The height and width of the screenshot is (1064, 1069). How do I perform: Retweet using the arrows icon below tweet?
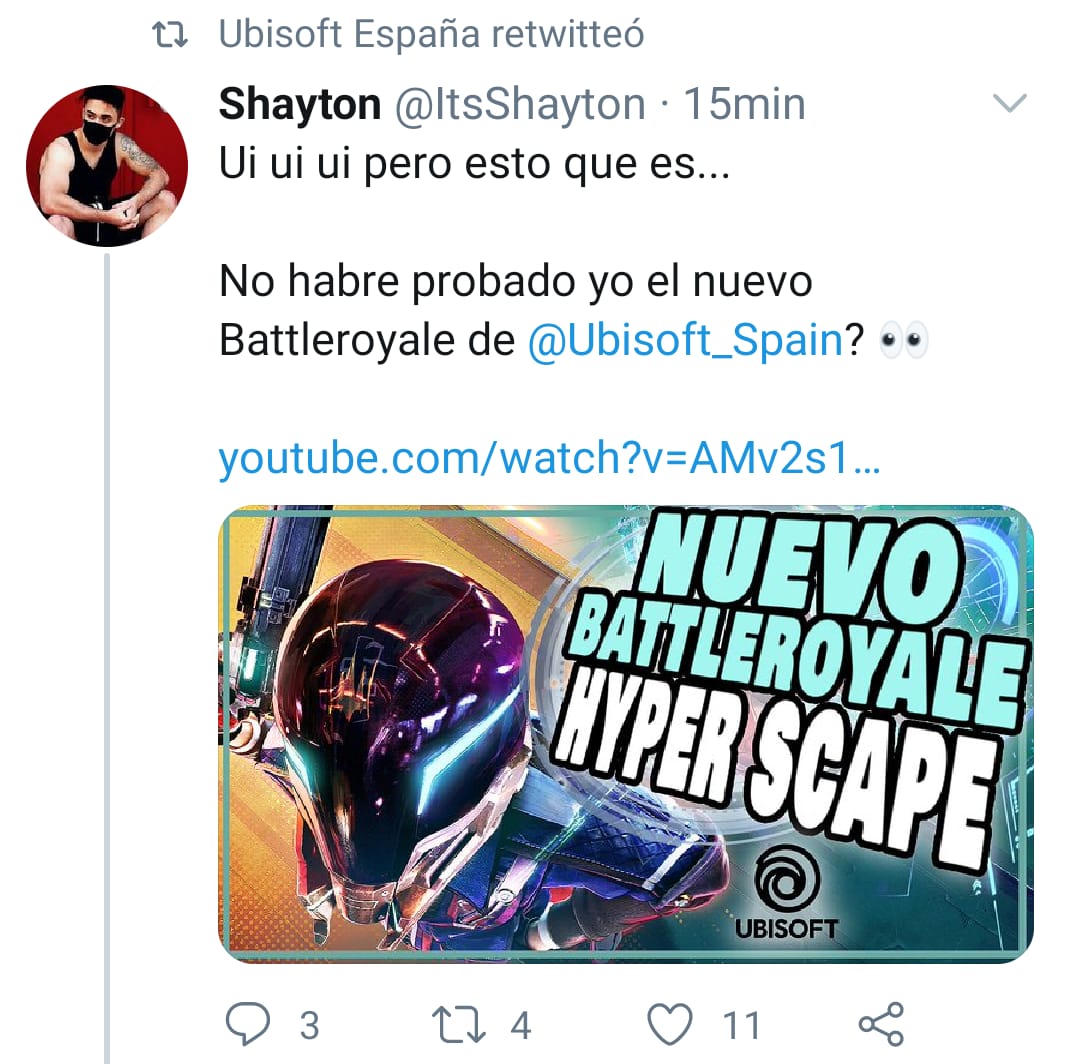pos(459,1025)
